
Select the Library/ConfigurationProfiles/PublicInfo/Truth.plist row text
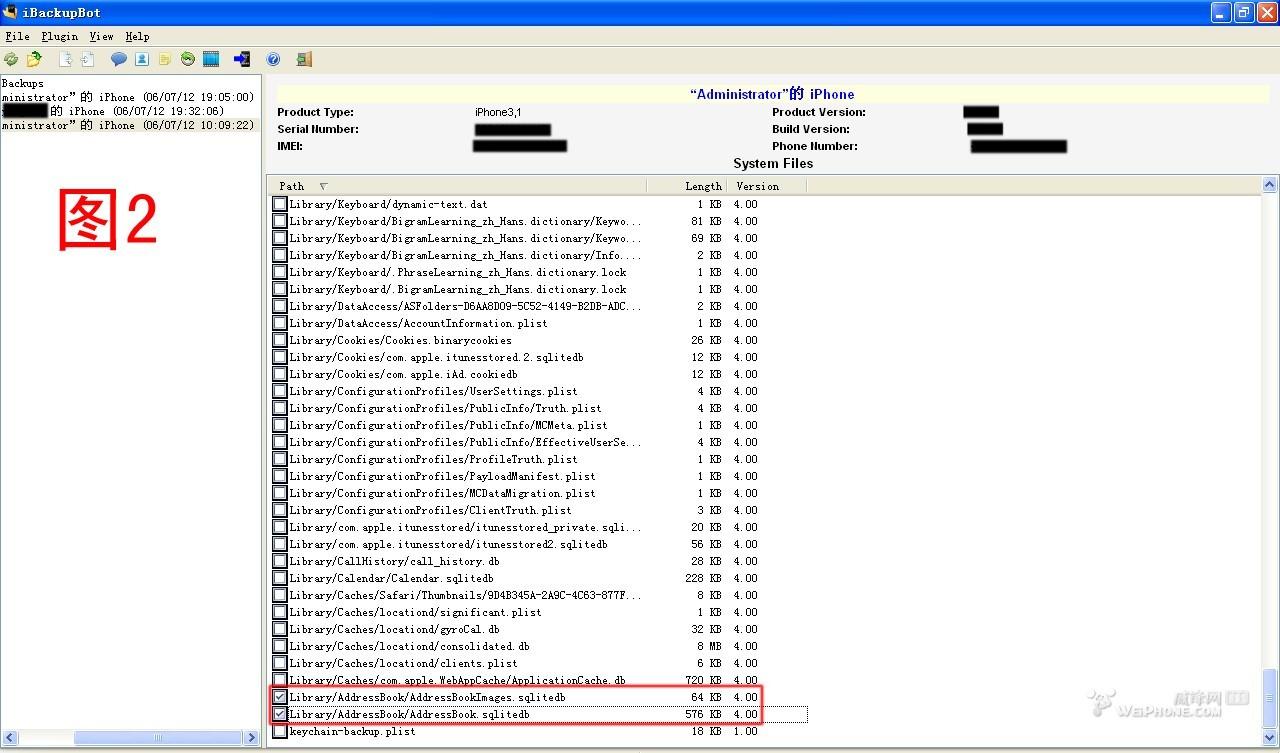point(445,408)
